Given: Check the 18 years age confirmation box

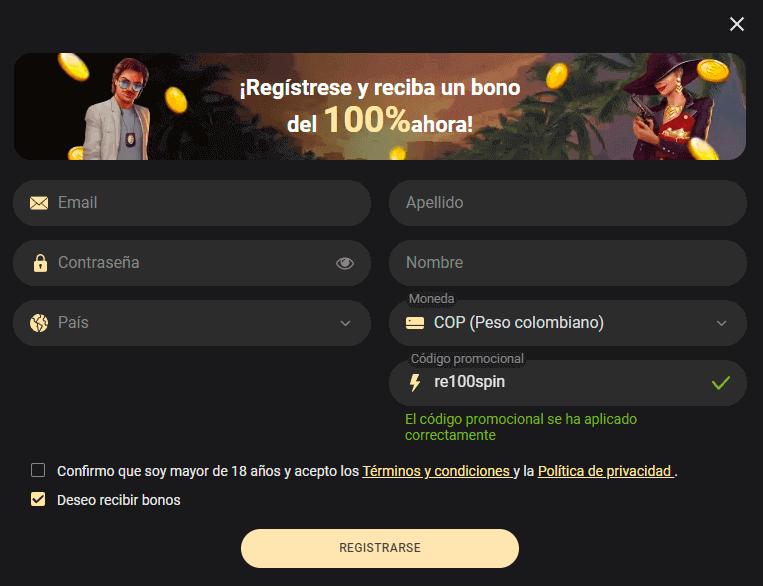Looking at the screenshot, I should coord(38,470).
